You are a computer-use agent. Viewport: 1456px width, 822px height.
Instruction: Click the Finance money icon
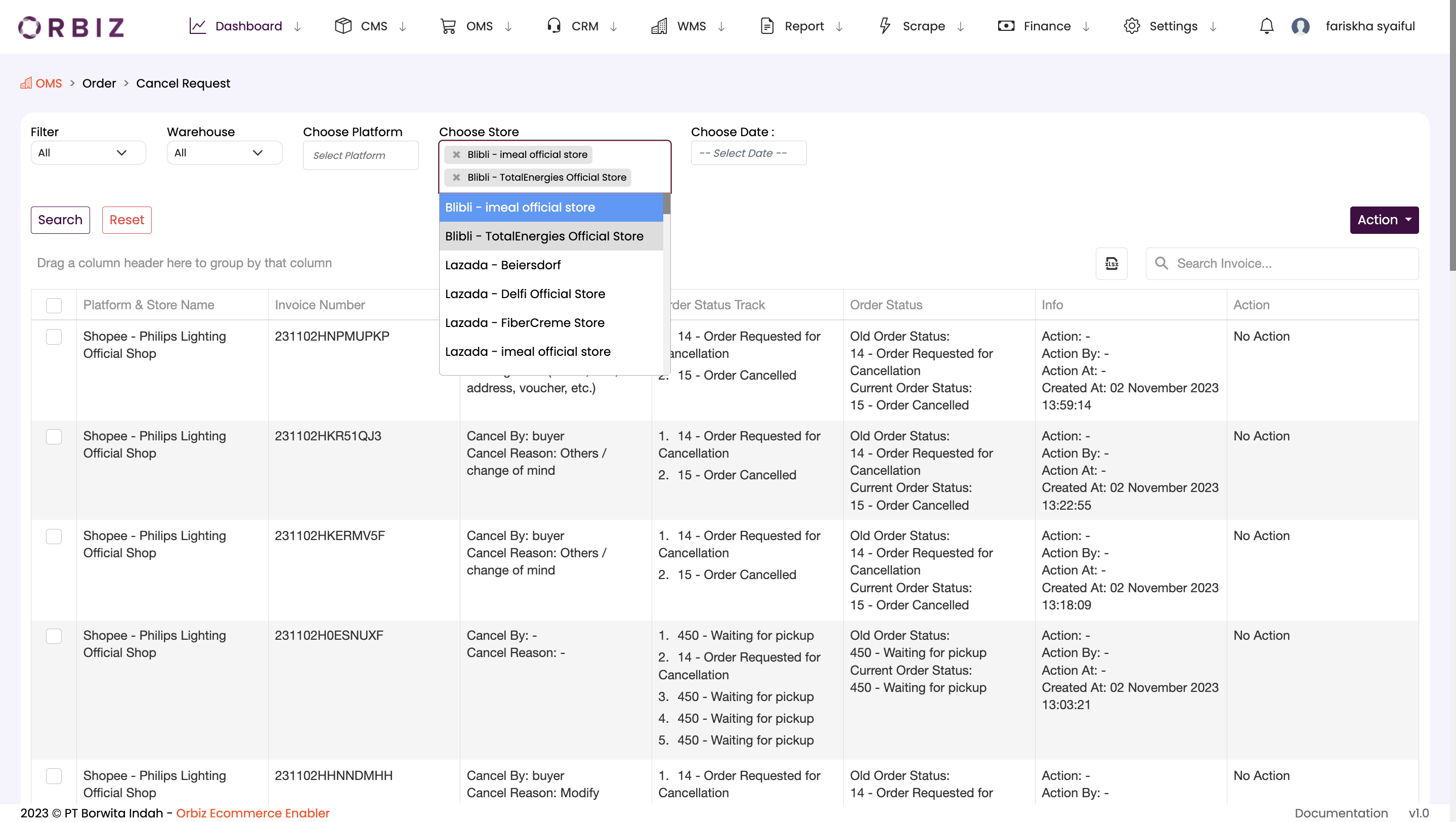point(1006,26)
